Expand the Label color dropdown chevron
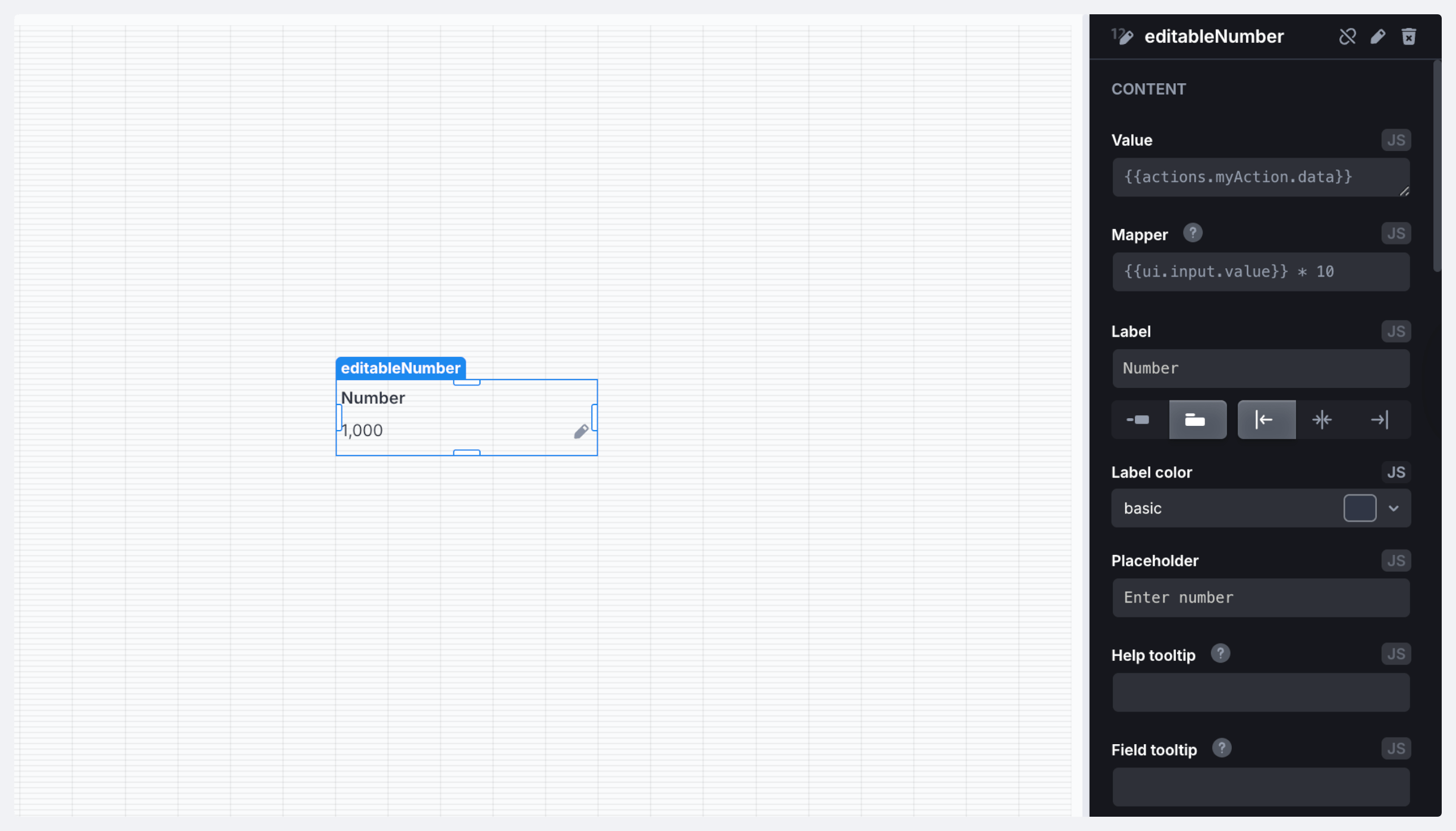The height and width of the screenshot is (831, 1456). tap(1394, 509)
